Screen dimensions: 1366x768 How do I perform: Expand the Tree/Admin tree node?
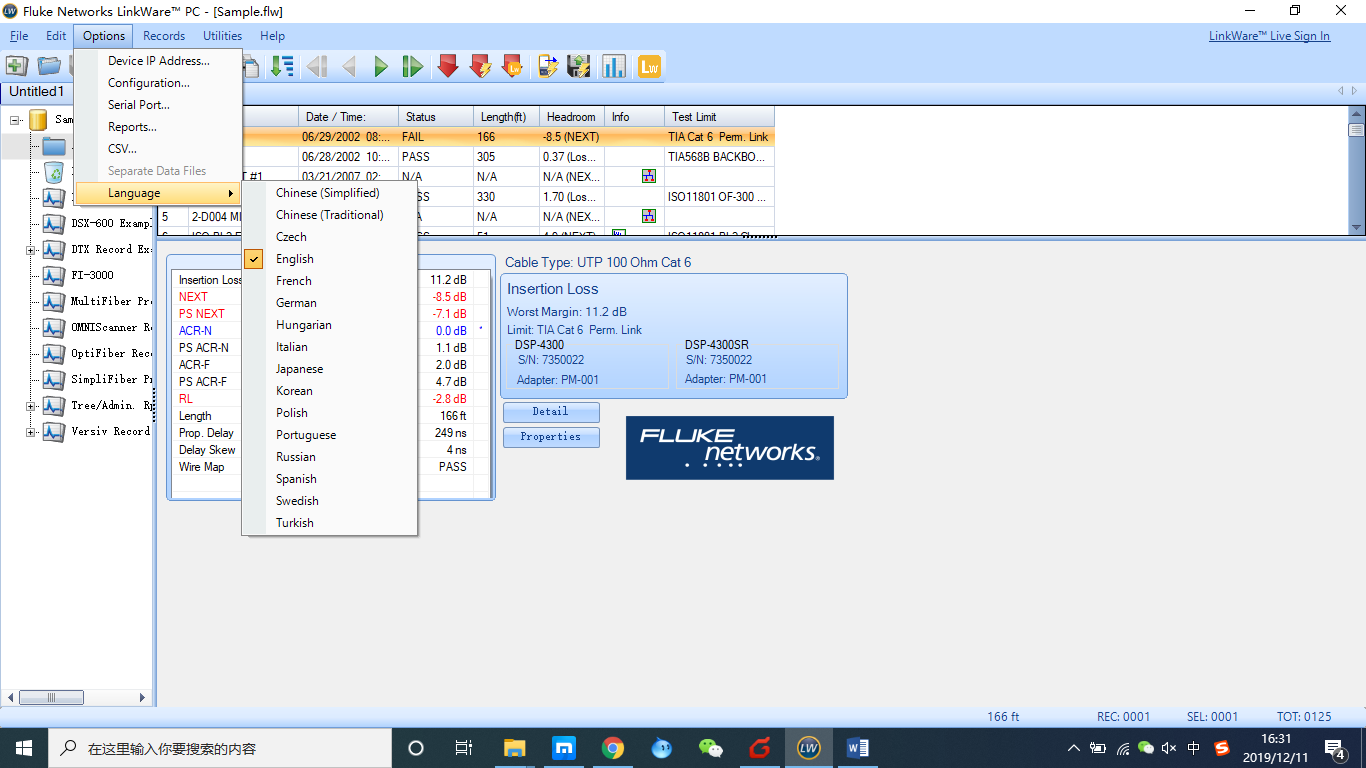click(31, 406)
